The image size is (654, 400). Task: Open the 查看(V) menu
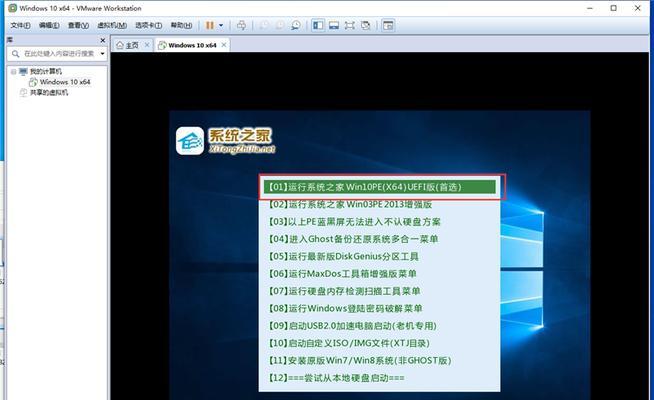[78, 25]
